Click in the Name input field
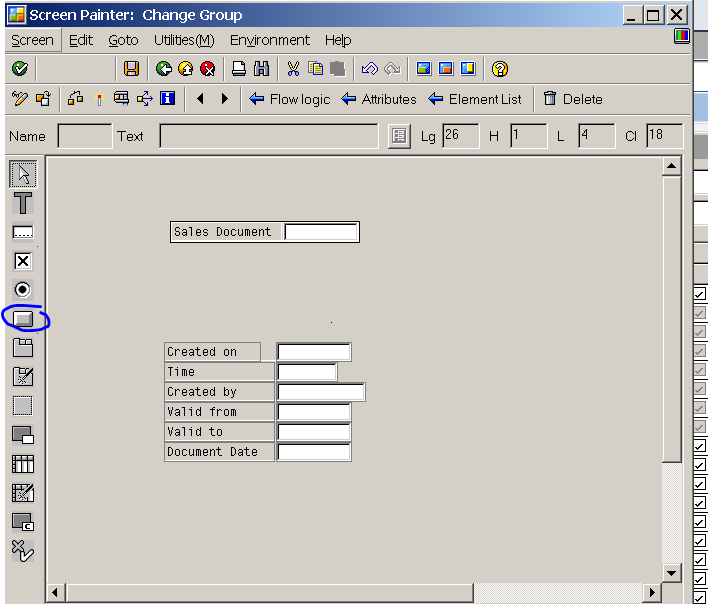Image resolution: width=708 pixels, height=604 pixels. pos(85,136)
